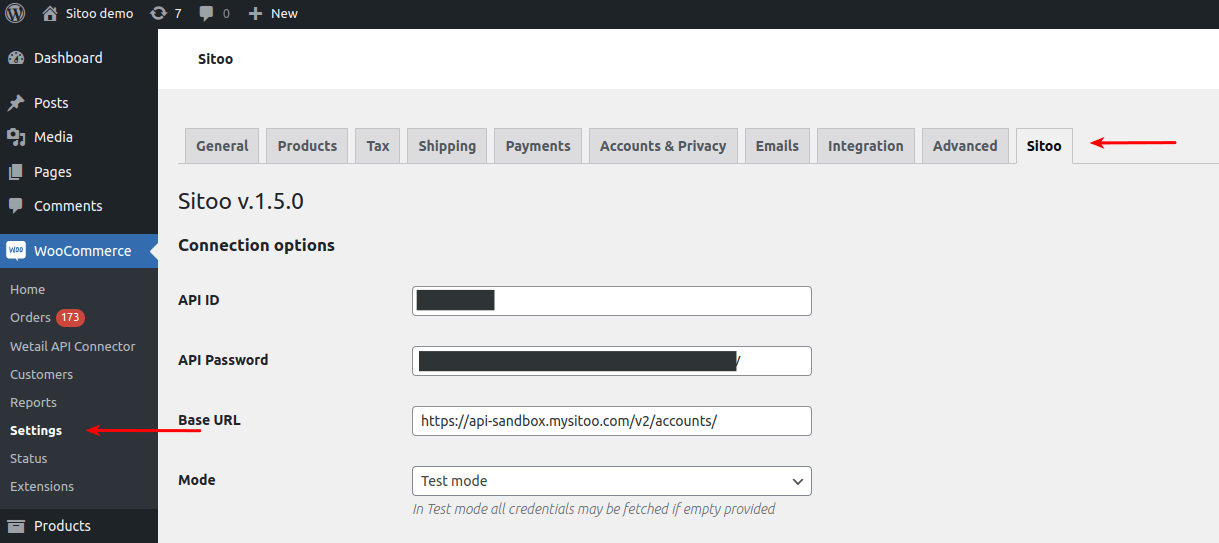Screen dimensions: 1219x543
Task: Open the Media library menu
Action: [53, 137]
